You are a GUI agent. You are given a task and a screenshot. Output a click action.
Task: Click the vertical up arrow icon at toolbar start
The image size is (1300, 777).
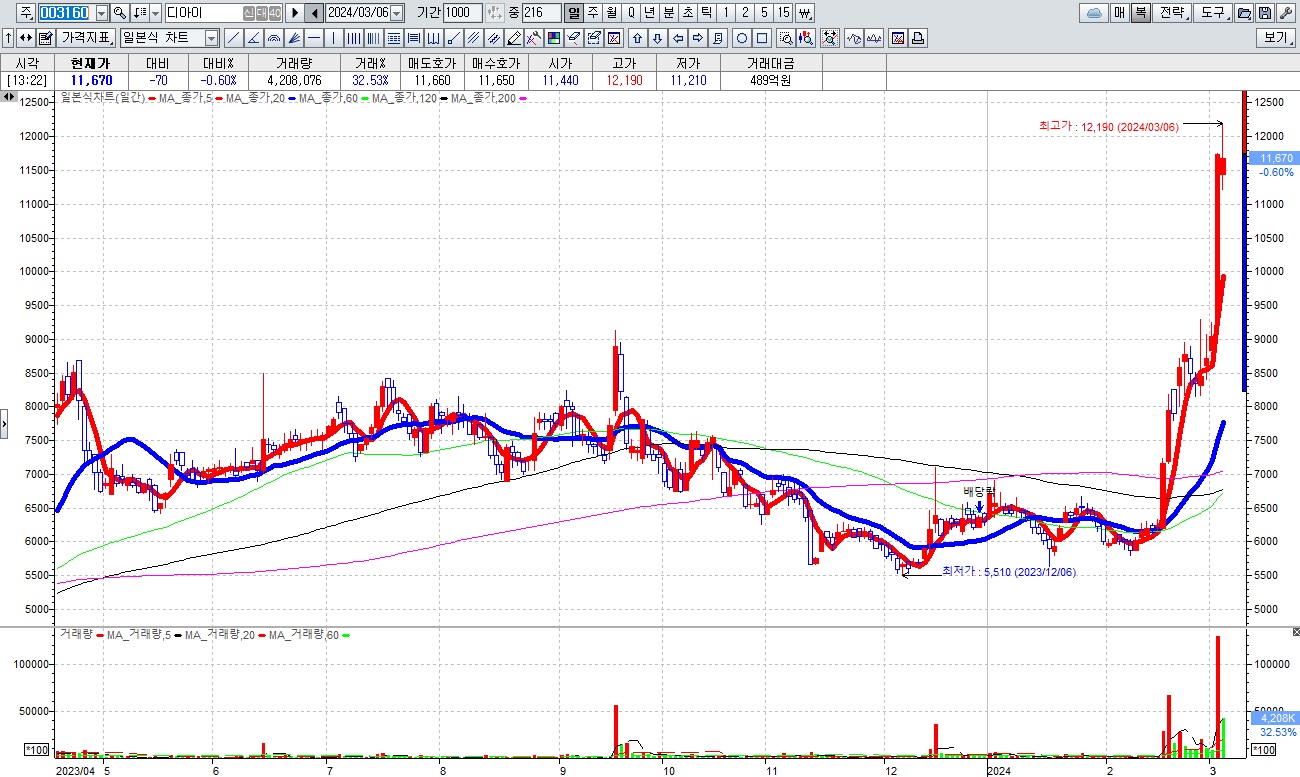click(x=8, y=38)
